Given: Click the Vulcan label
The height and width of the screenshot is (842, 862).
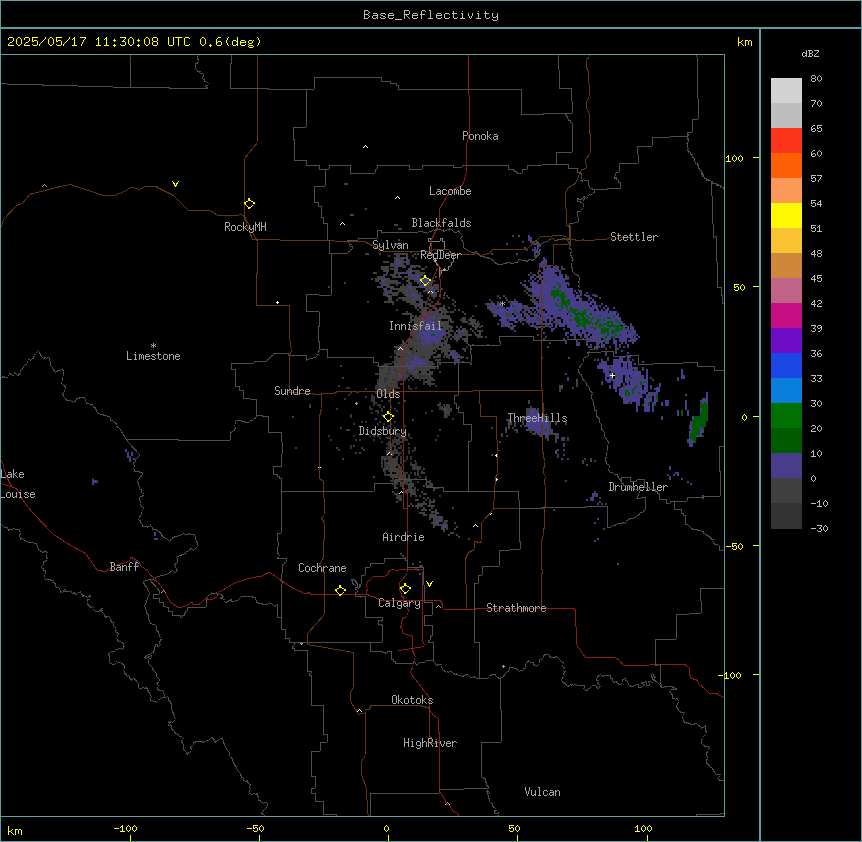Looking at the screenshot, I should point(543,792).
